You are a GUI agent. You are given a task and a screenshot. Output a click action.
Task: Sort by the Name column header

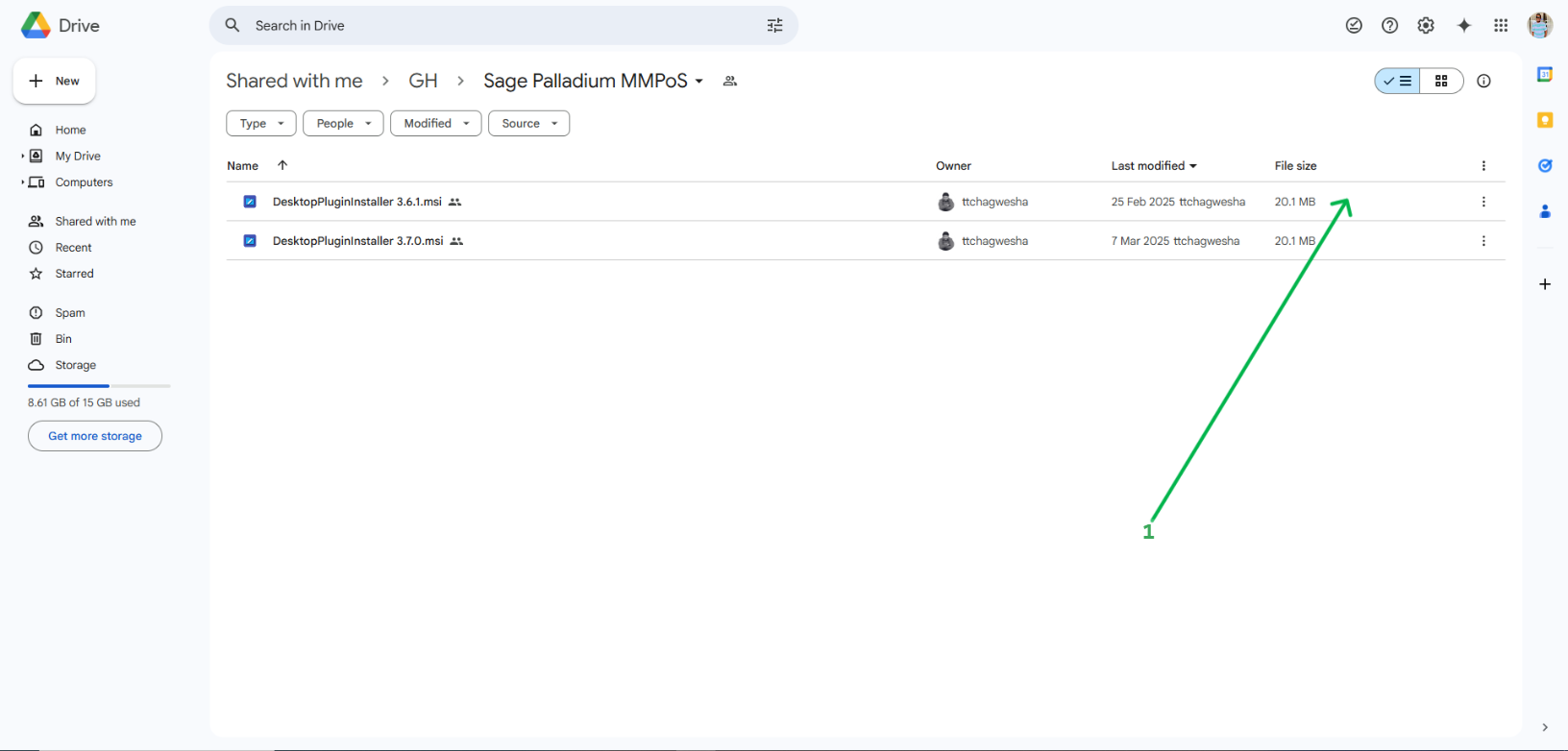(x=242, y=166)
